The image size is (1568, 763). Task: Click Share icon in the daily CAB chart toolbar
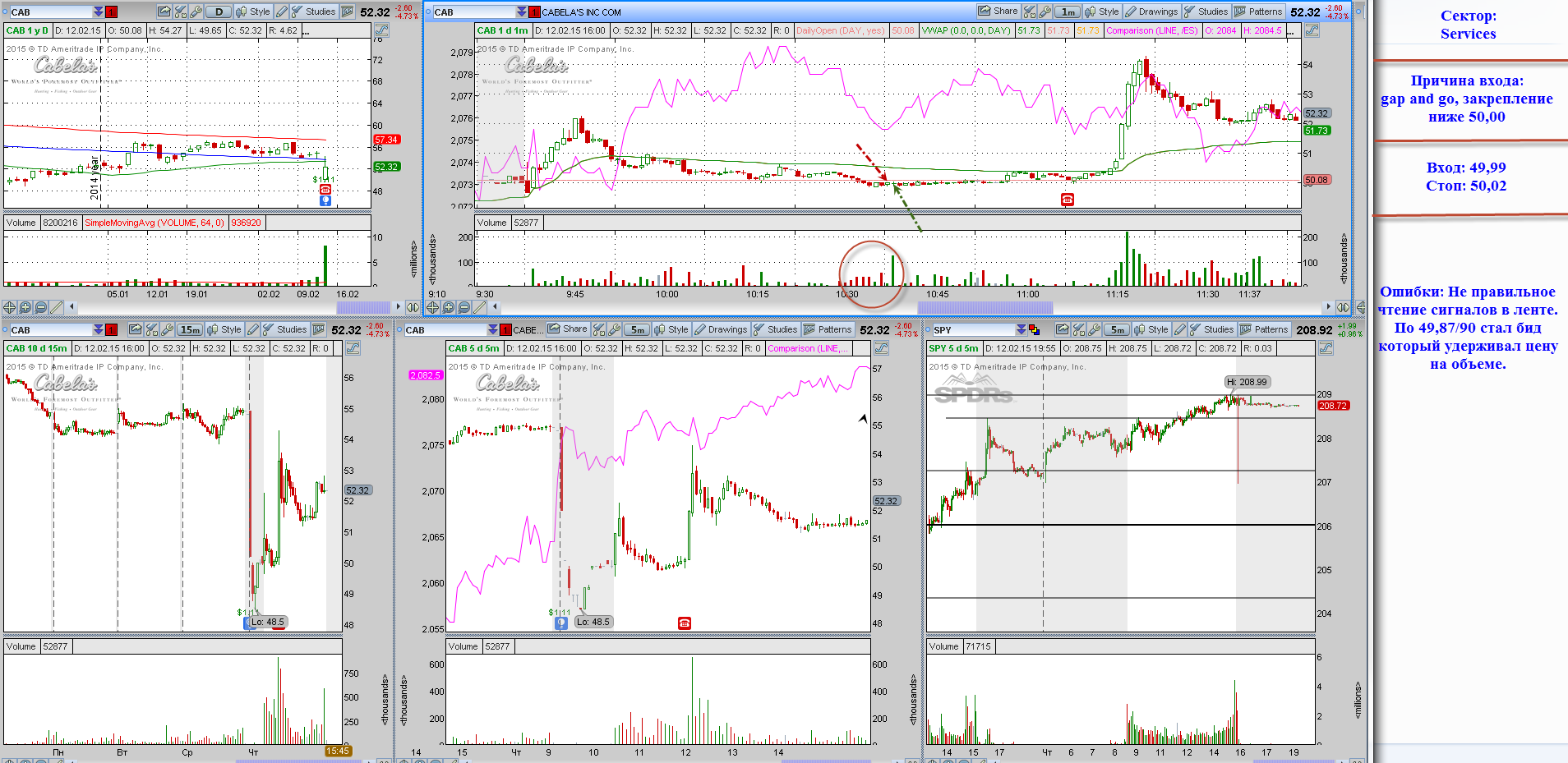[164, 11]
